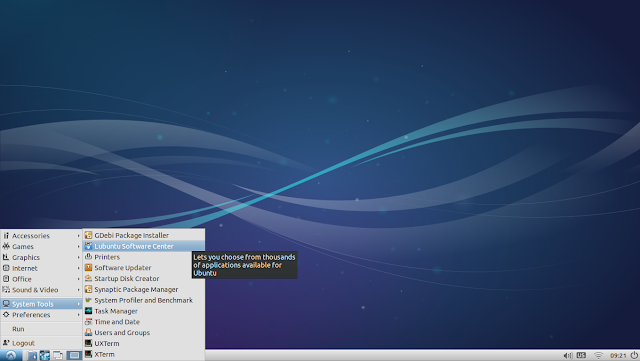Viewport: 640px width, 361px height.
Task: Open GDebi Package Installer from the menu
Action: coord(144,235)
